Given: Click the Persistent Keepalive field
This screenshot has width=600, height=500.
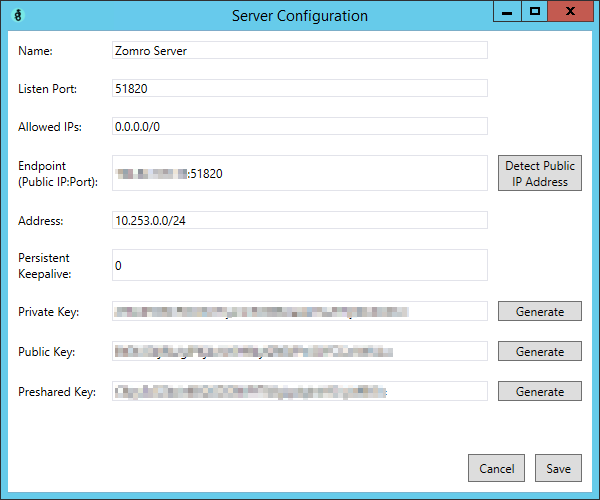Looking at the screenshot, I should click(x=300, y=265).
